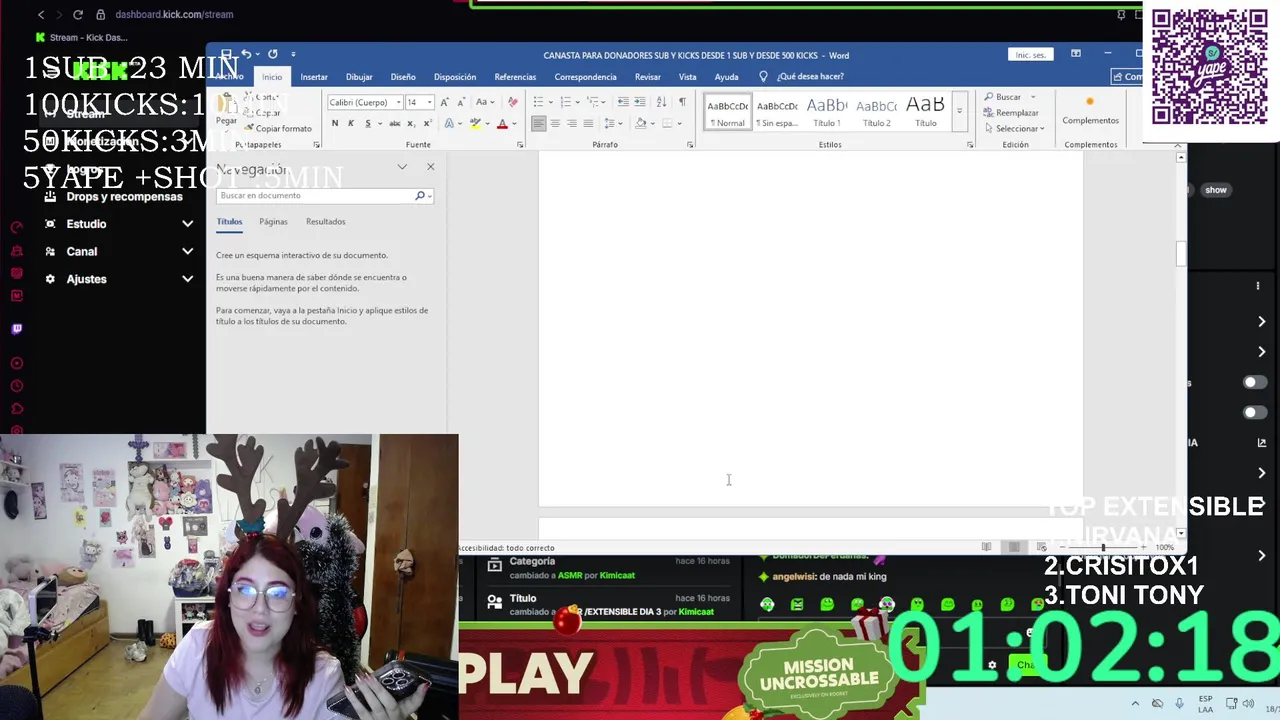Switch navigation pane to Resultados
The width and height of the screenshot is (1280, 720).
[325, 222]
